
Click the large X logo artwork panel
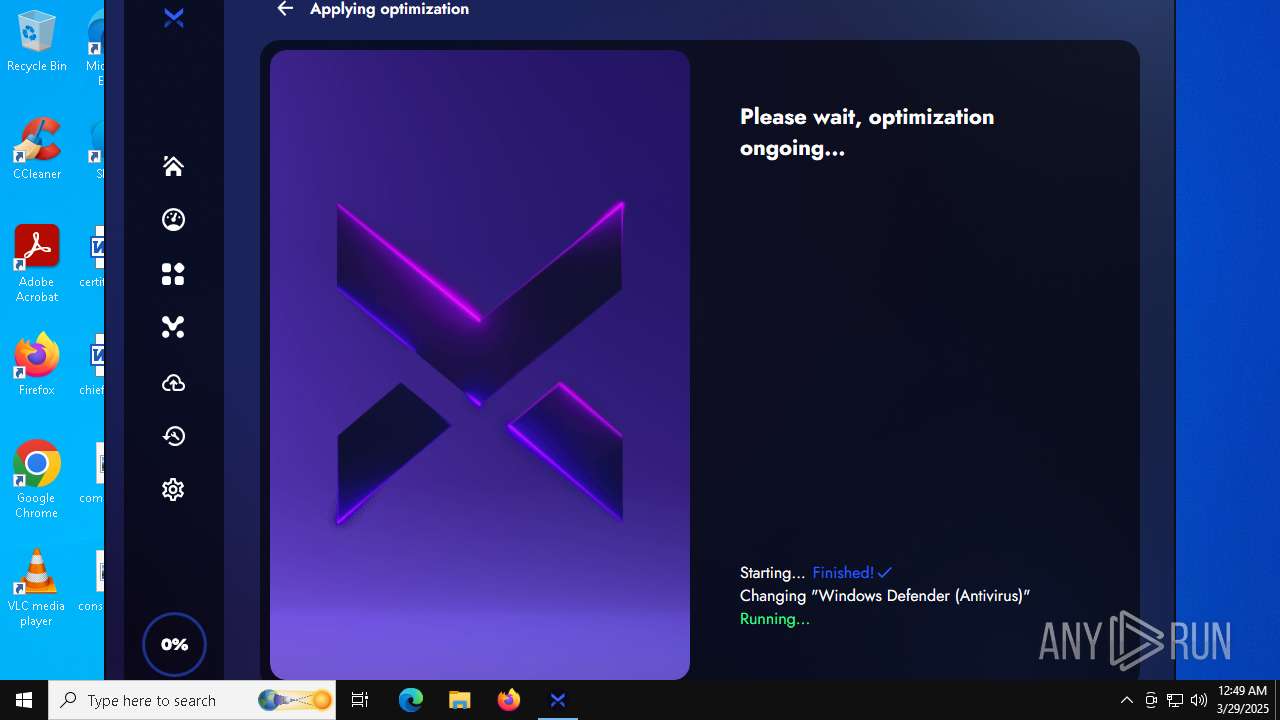click(480, 365)
